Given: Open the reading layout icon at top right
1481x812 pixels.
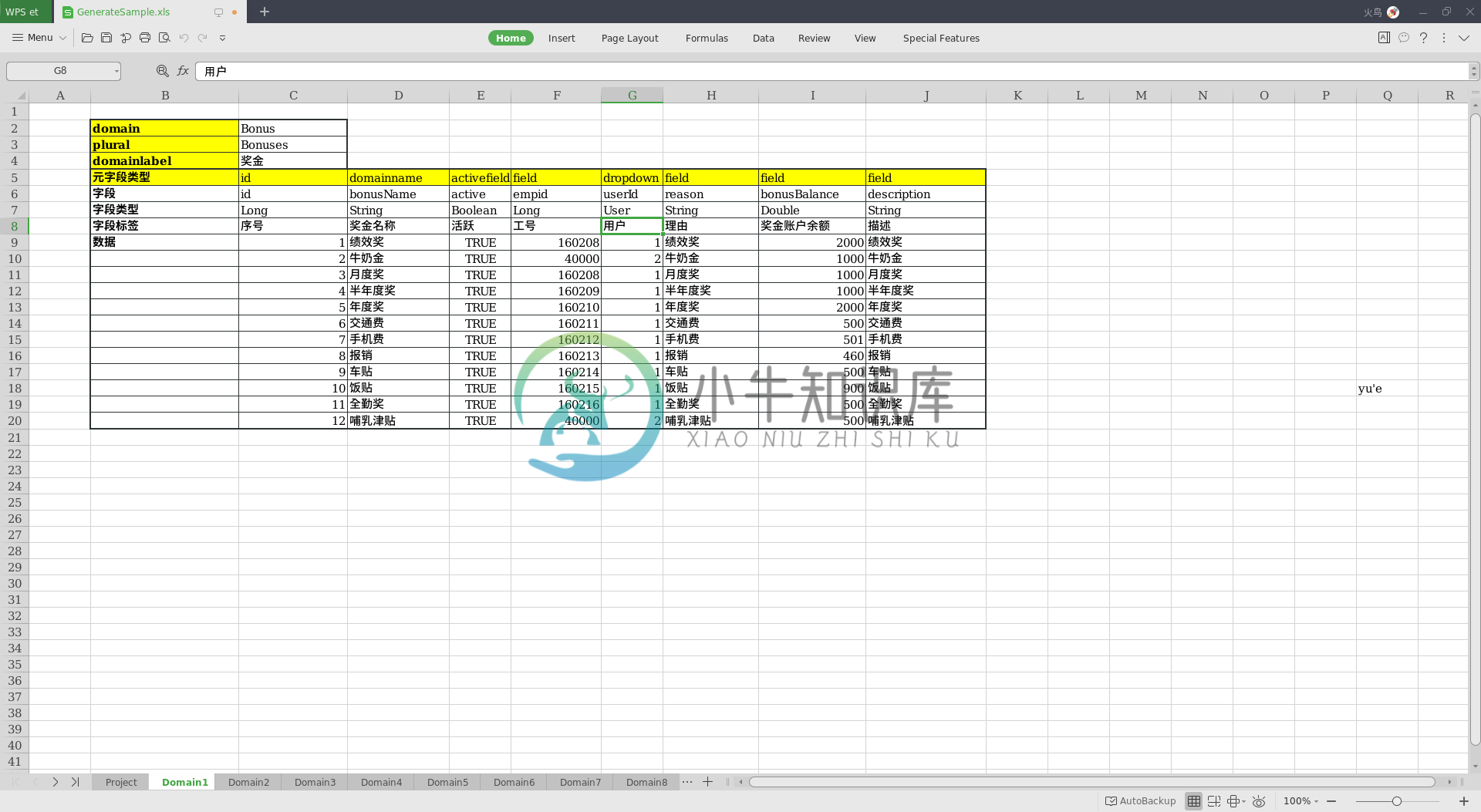Looking at the screenshot, I should pyautogui.click(x=1384, y=38).
